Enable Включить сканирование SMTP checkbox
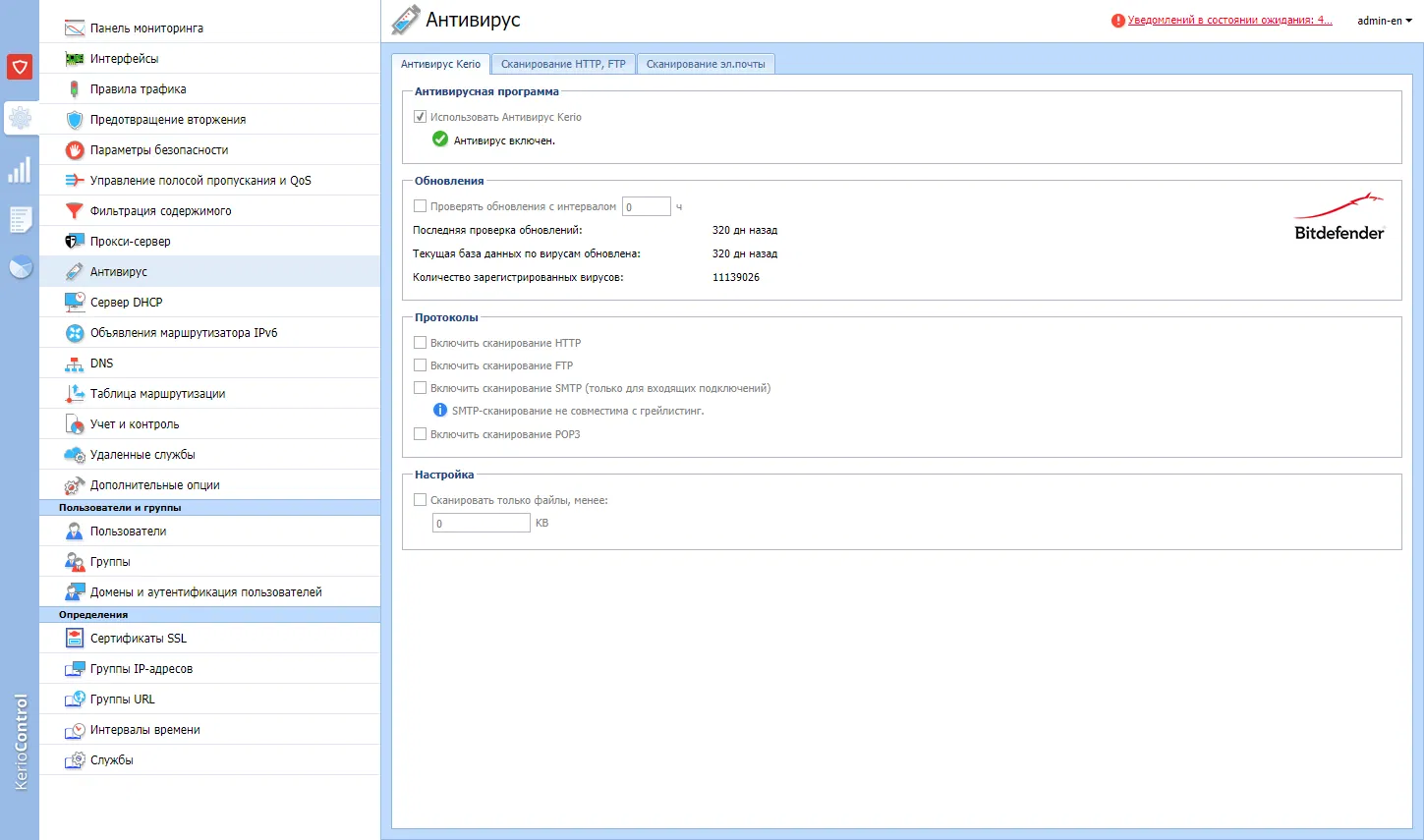Image resolution: width=1424 pixels, height=840 pixels. tap(421, 388)
